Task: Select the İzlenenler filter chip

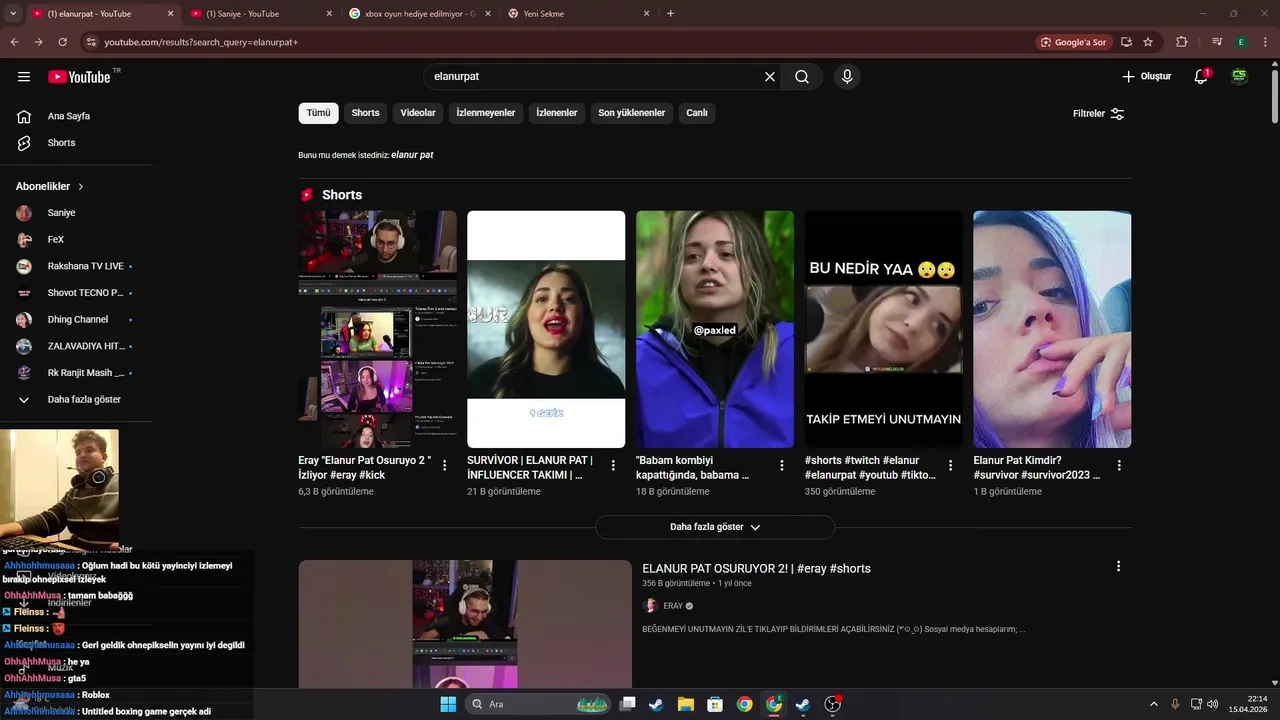Action: [x=557, y=113]
